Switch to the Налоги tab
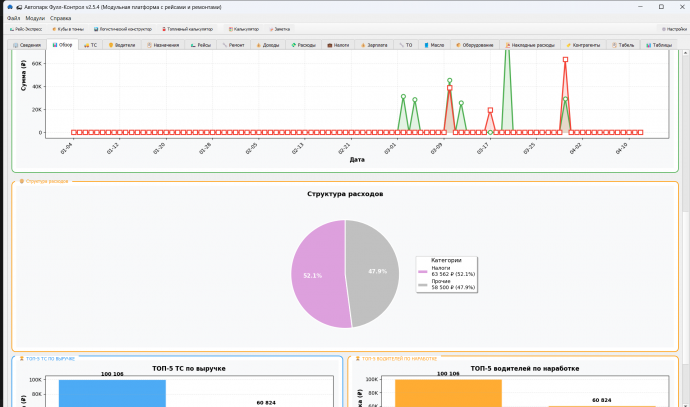690x407 pixels. click(x=338, y=45)
